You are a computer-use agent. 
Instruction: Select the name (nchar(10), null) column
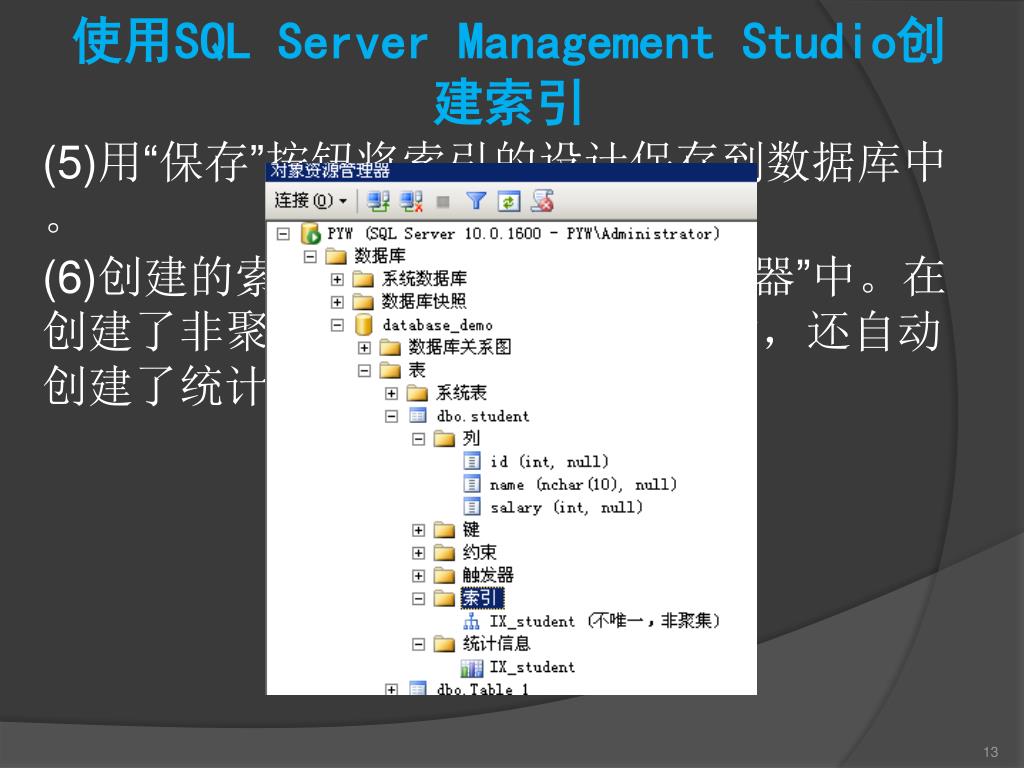[x=583, y=485]
